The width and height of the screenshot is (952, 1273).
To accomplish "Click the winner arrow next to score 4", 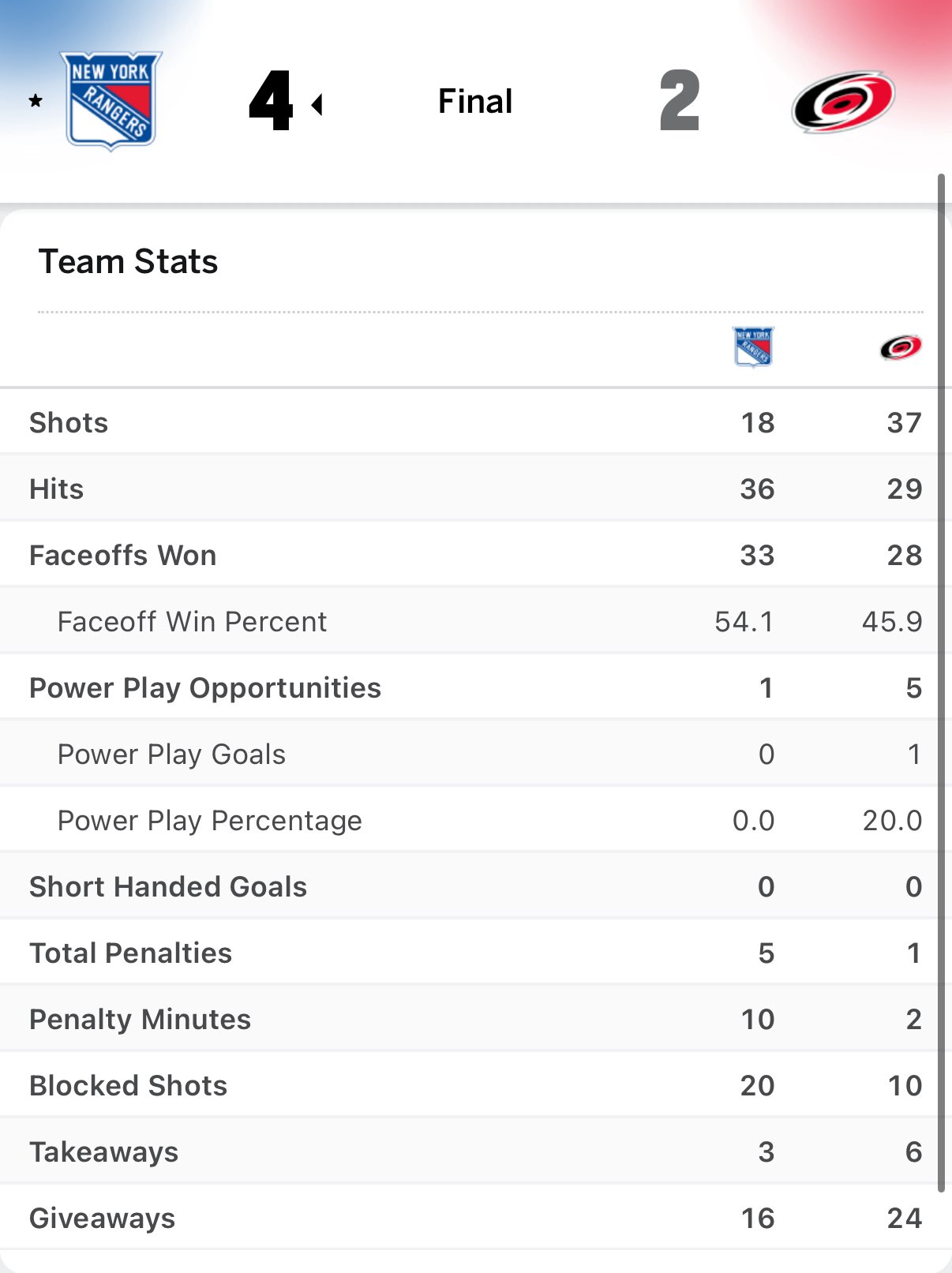I will tap(317, 104).
